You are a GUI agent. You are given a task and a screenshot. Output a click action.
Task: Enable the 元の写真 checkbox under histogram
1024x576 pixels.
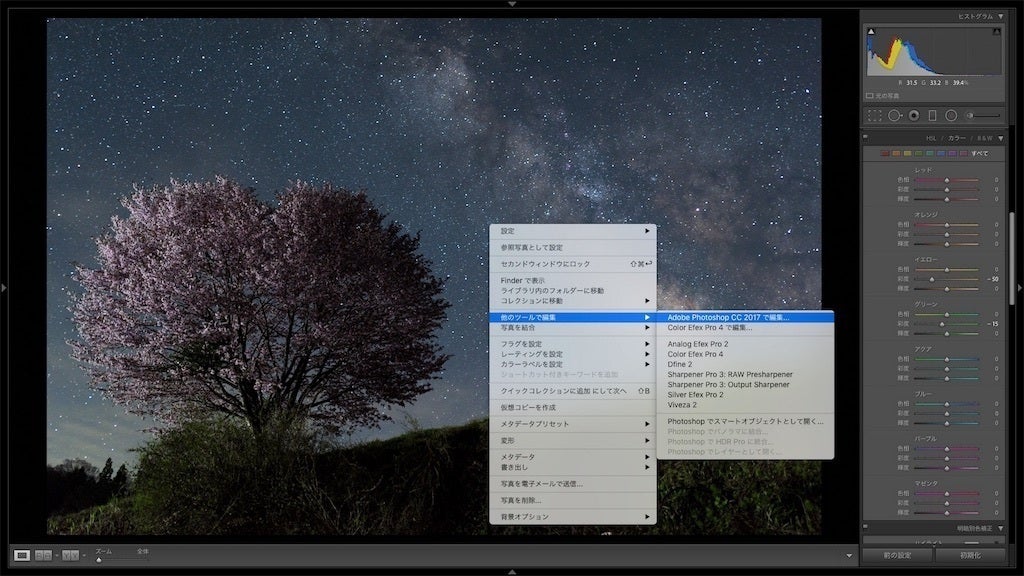(870, 96)
